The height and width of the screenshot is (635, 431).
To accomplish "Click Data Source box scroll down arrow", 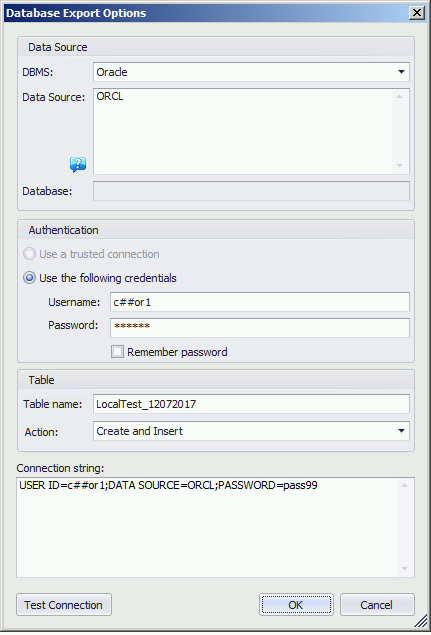I will tap(399, 166).
